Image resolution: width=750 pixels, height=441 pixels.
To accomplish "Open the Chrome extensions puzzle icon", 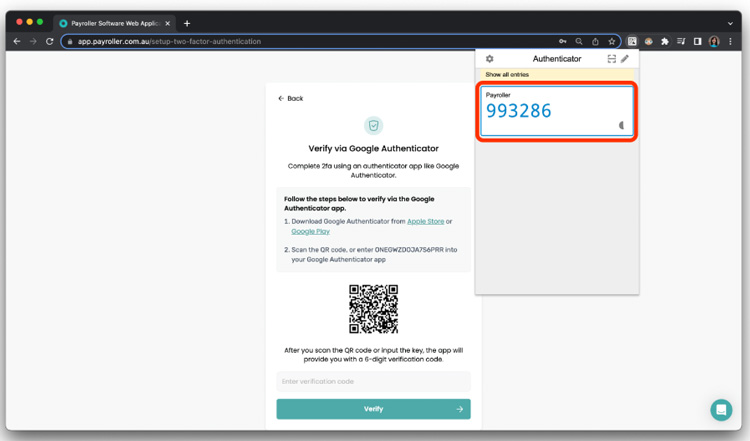I will (x=665, y=41).
